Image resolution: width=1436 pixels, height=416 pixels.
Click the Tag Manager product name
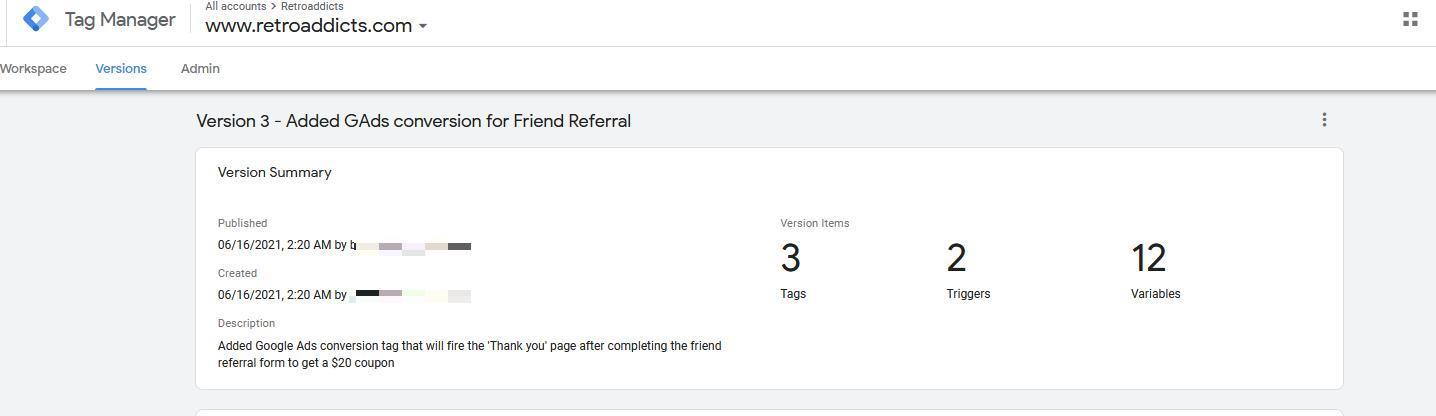coord(120,20)
